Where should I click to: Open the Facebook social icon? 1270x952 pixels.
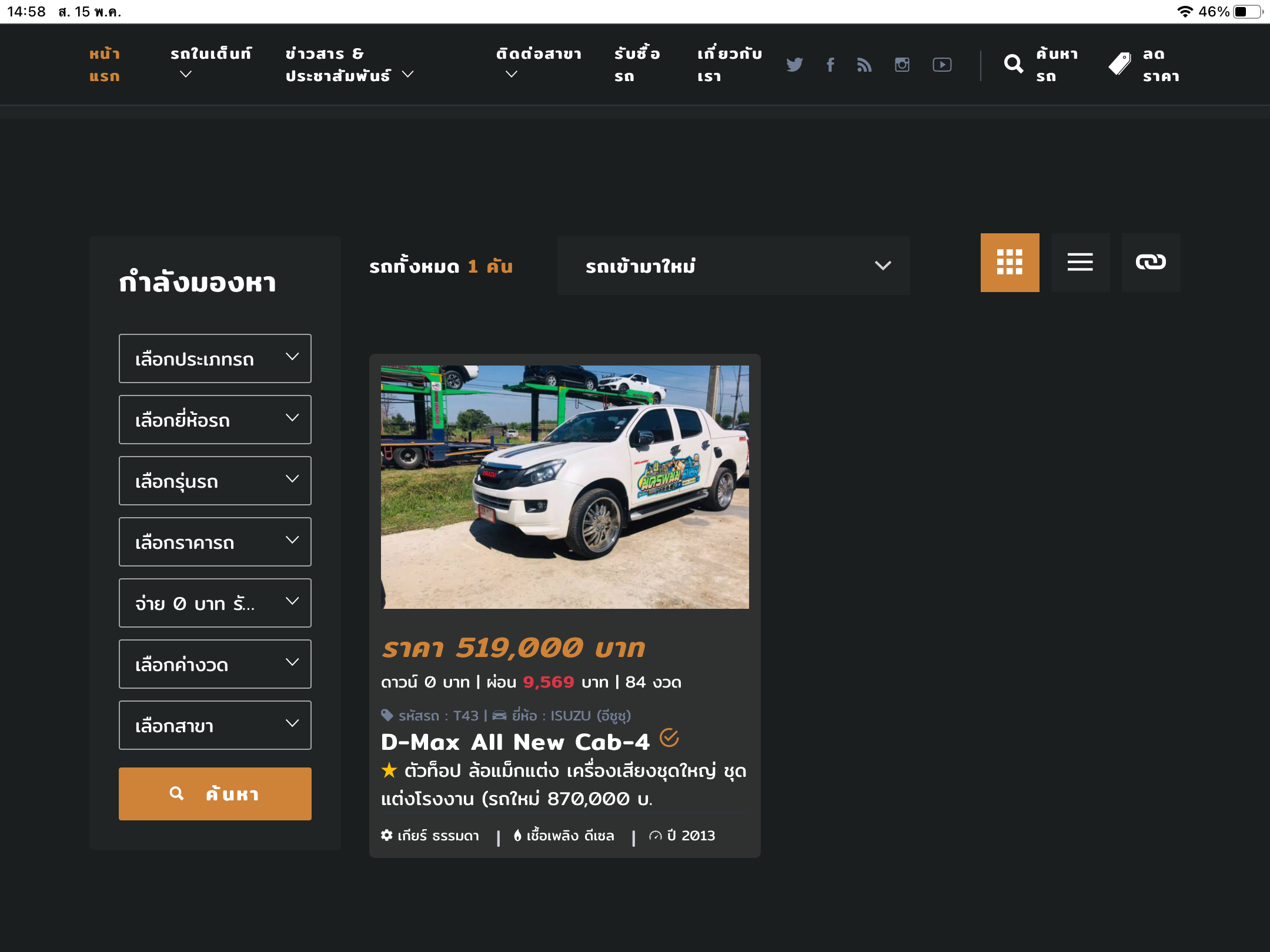830,65
